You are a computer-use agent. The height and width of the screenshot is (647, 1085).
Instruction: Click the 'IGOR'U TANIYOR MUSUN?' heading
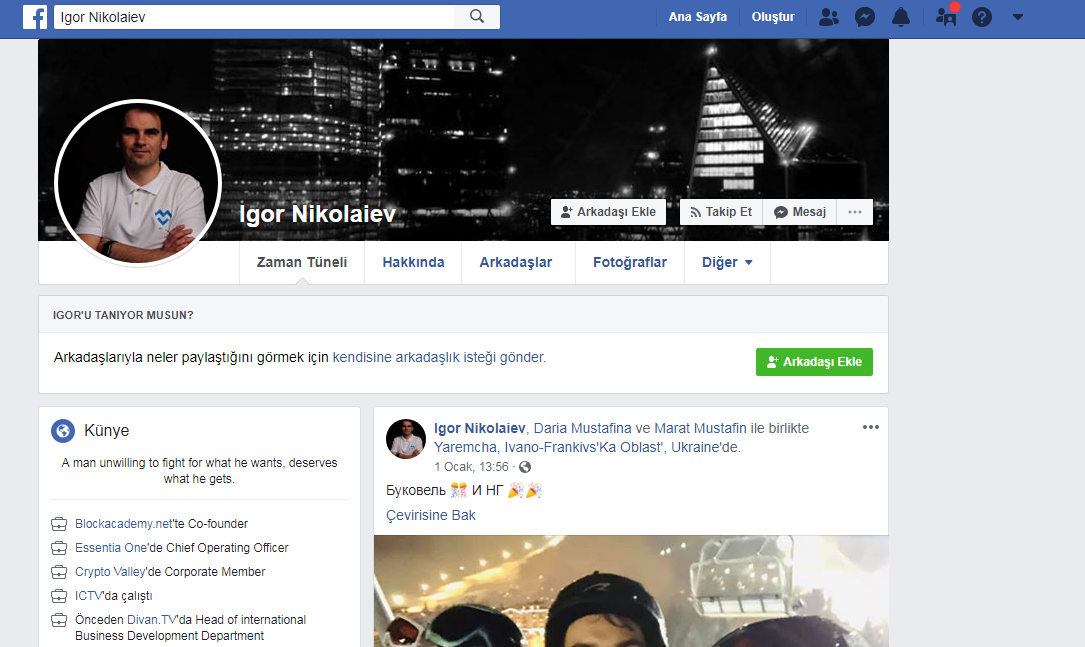pyautogui.click(x=123, y=315)
